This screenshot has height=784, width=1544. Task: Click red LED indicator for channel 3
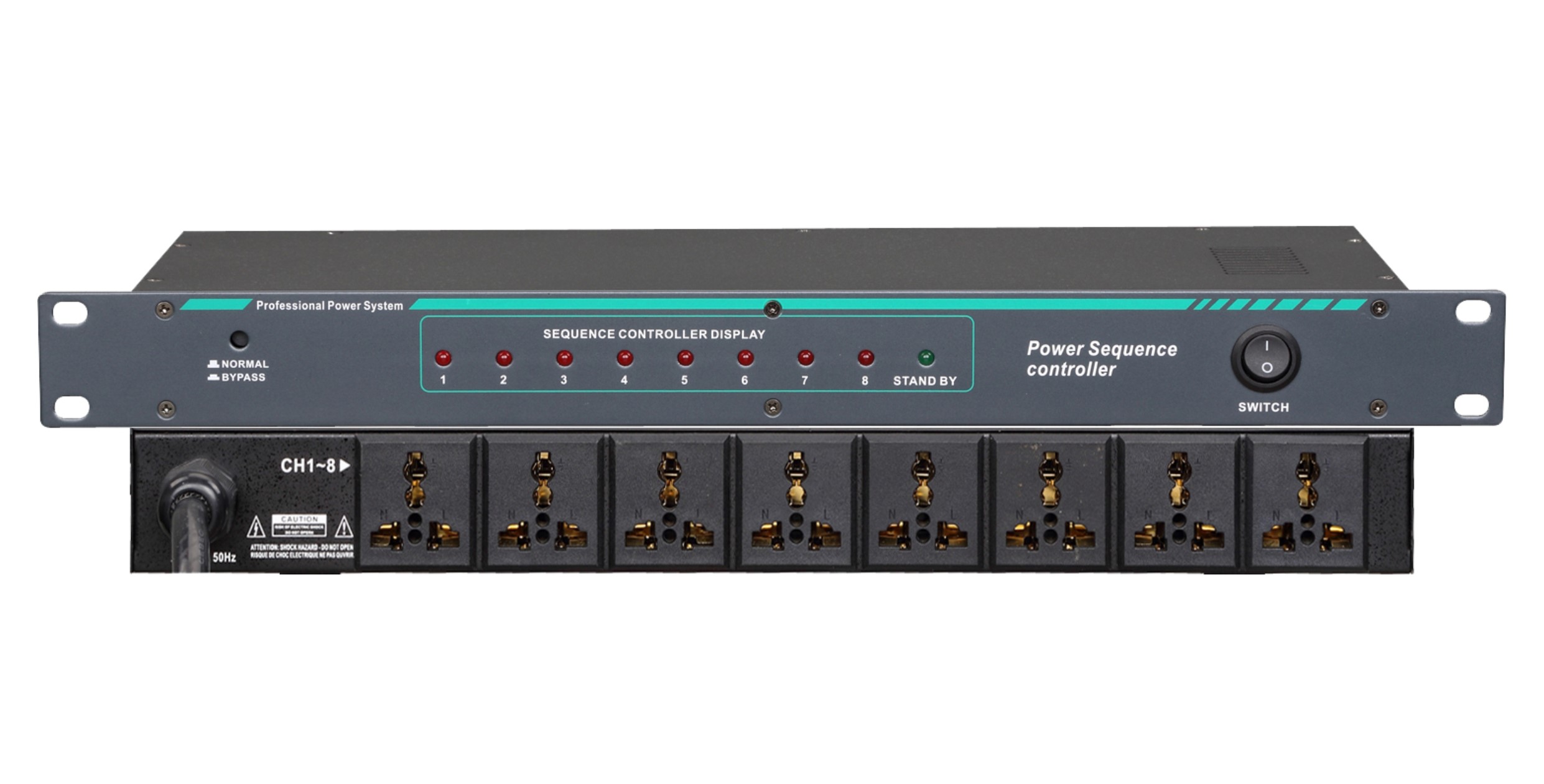[564, 358]
